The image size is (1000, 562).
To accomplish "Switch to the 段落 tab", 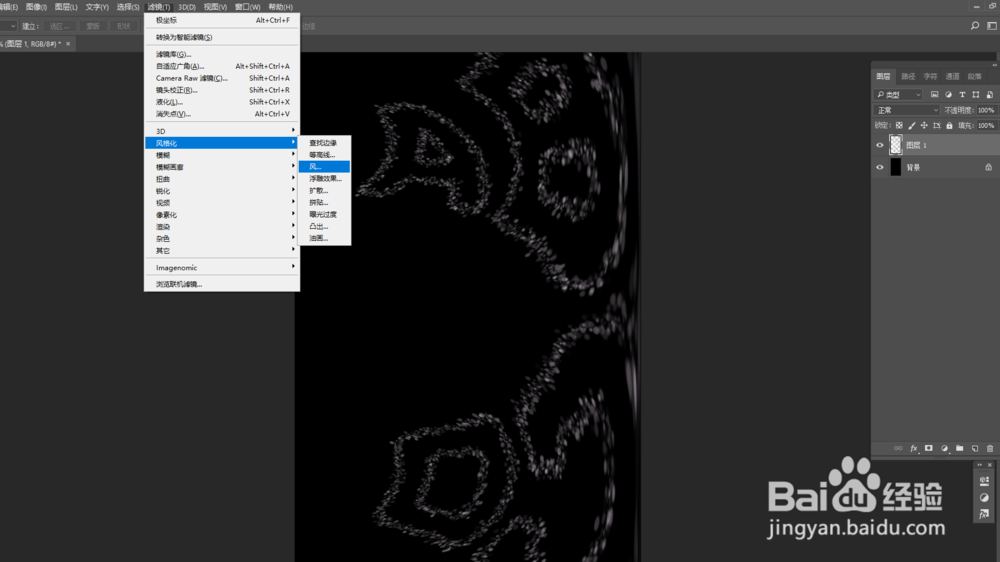I will 974,77.
